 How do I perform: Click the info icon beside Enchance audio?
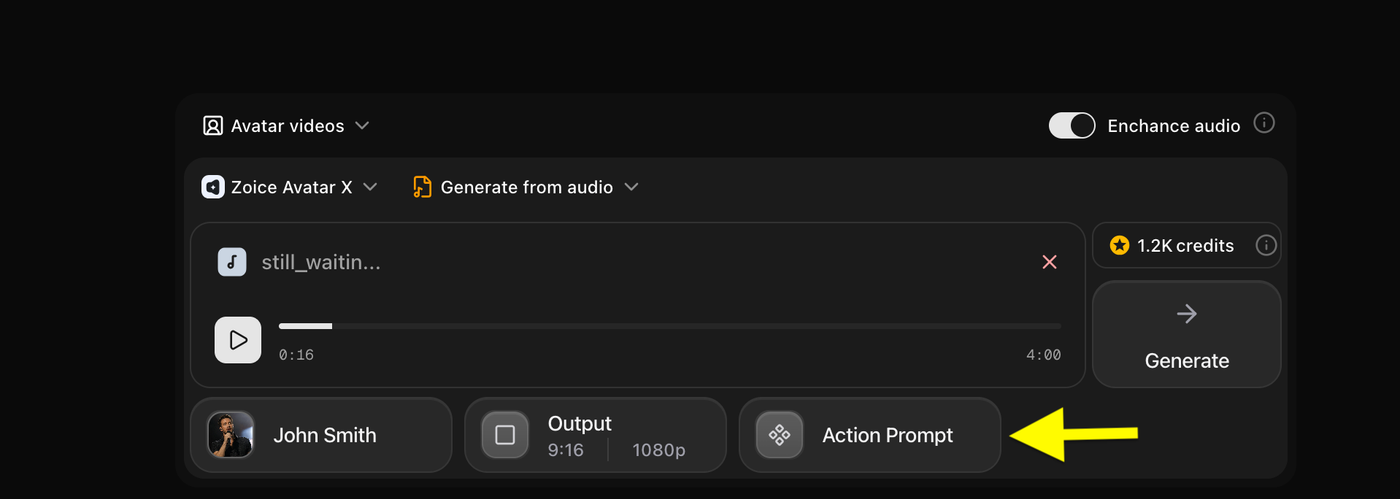(1264, 124)
